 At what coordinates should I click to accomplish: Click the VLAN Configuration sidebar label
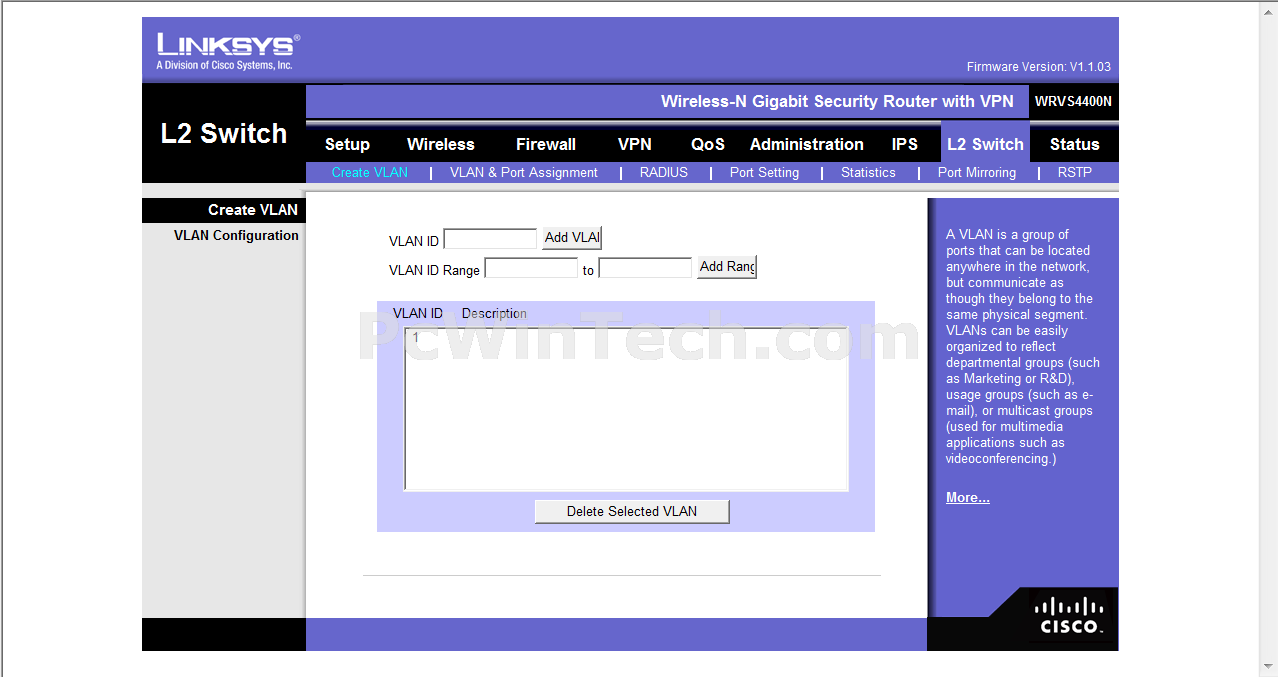[236, 235]
